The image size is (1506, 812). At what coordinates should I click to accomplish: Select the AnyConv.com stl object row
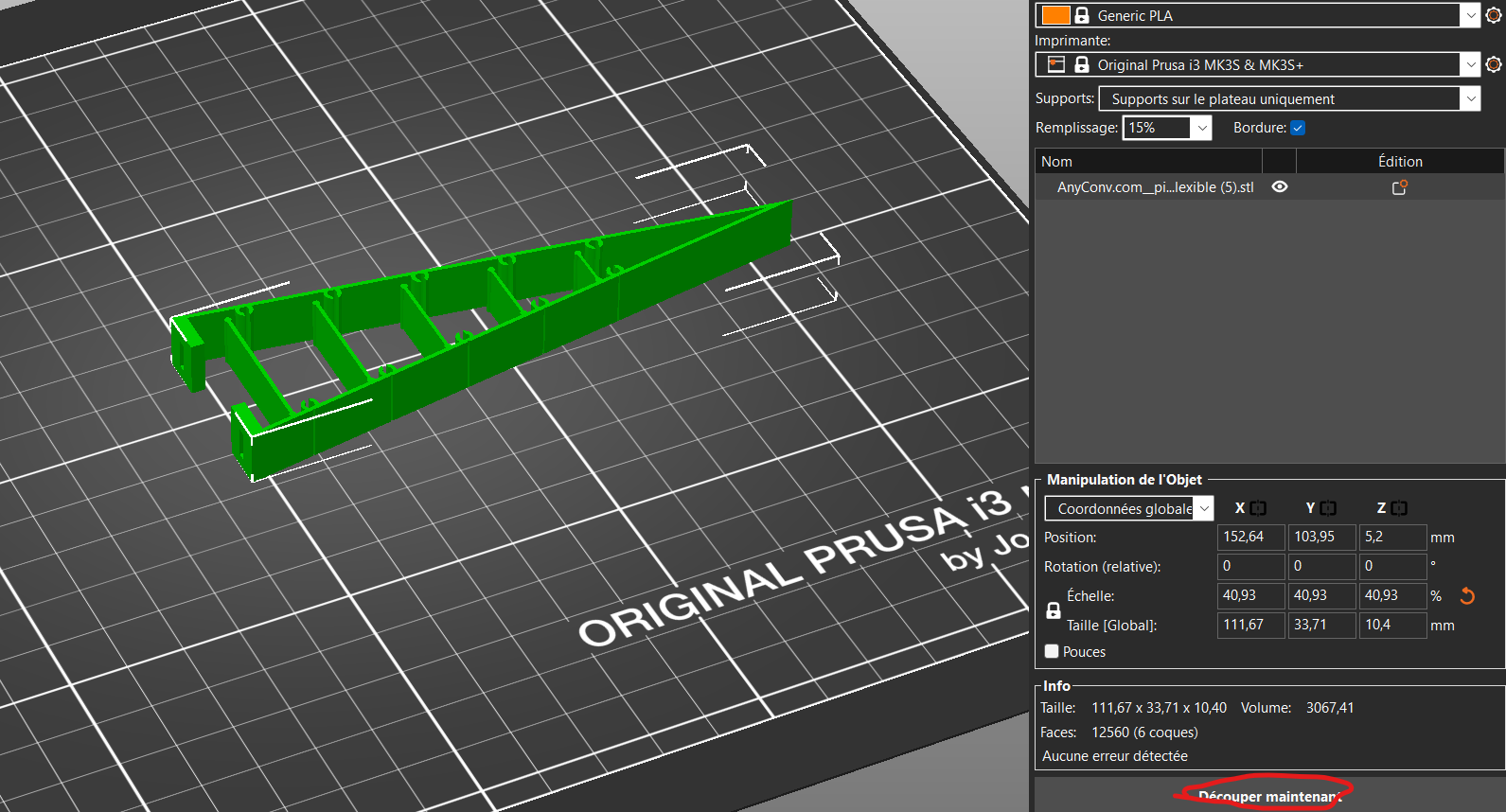click(1269, 187)
